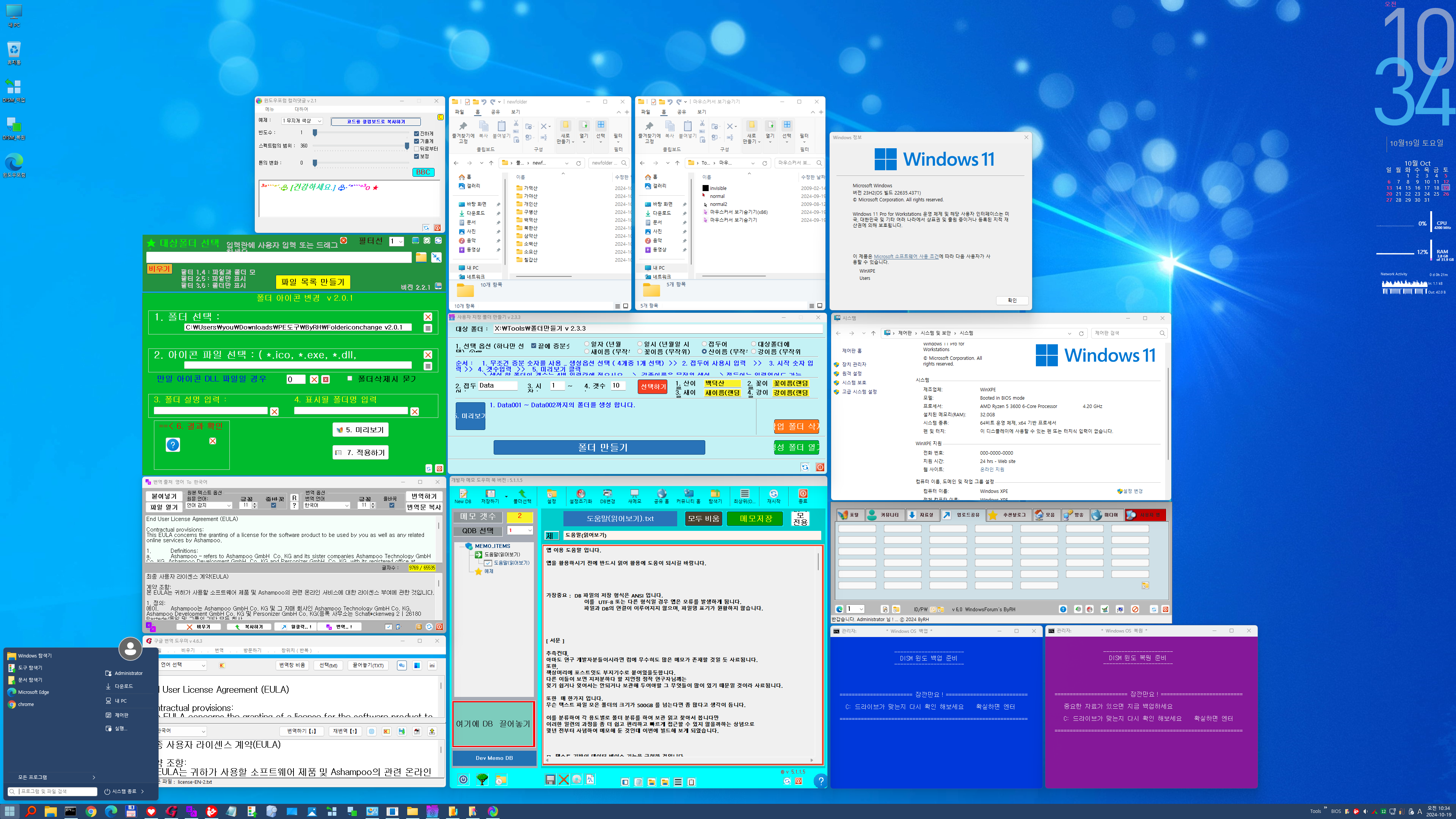Viewport: 1456px width, 819px height.
Task: Click 재시작 restart icon in memo toolbar
Action: pyautogui.click(x=774, y=496)
